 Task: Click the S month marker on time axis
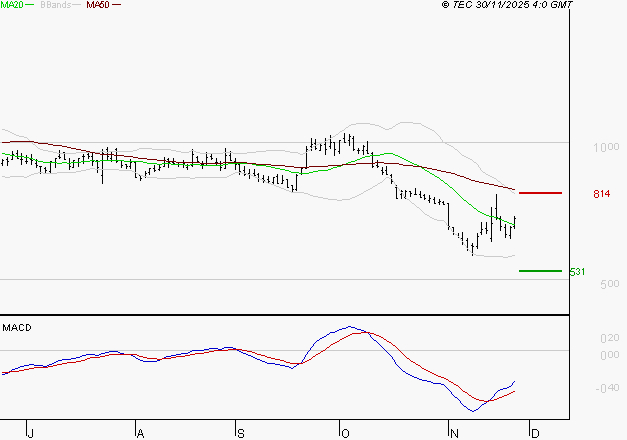coord(240,433)
